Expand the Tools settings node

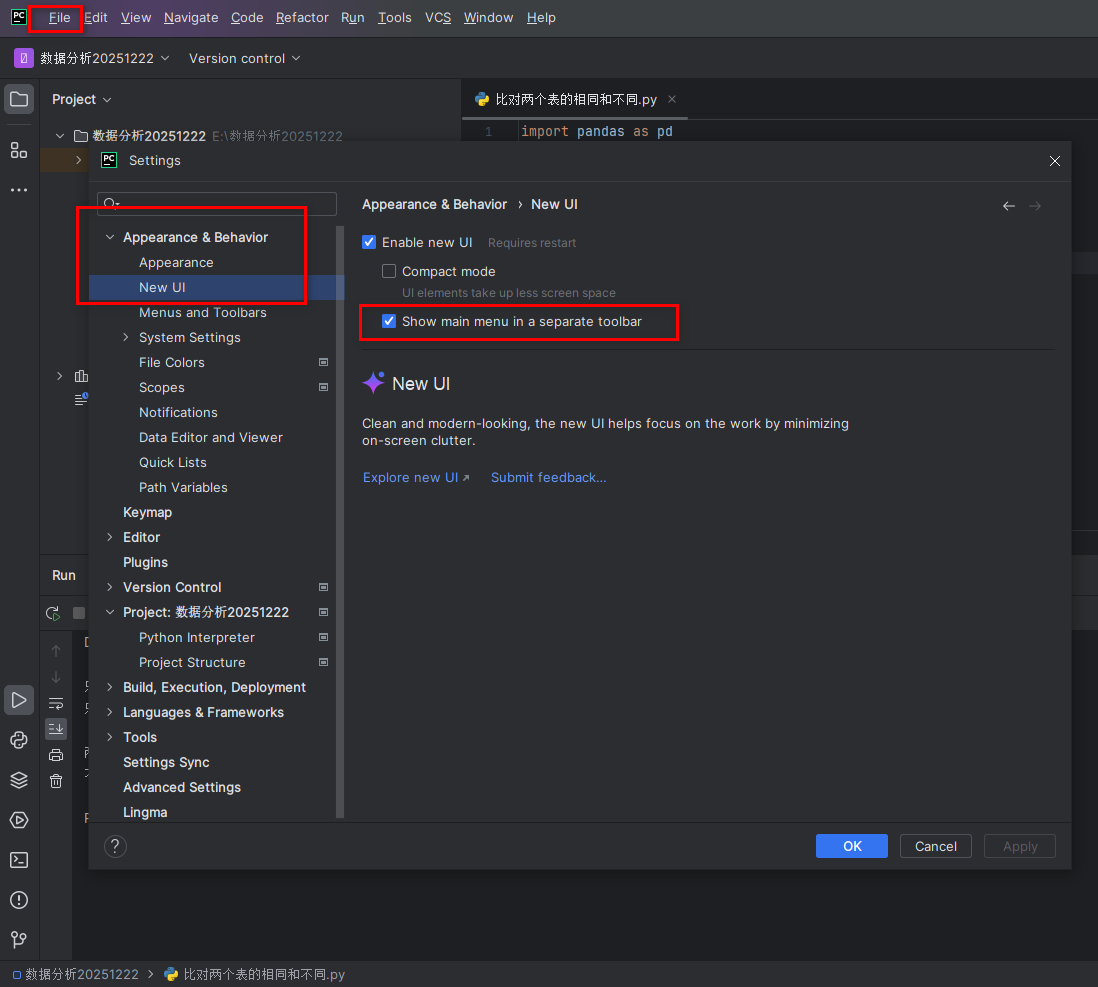point(110,737)
